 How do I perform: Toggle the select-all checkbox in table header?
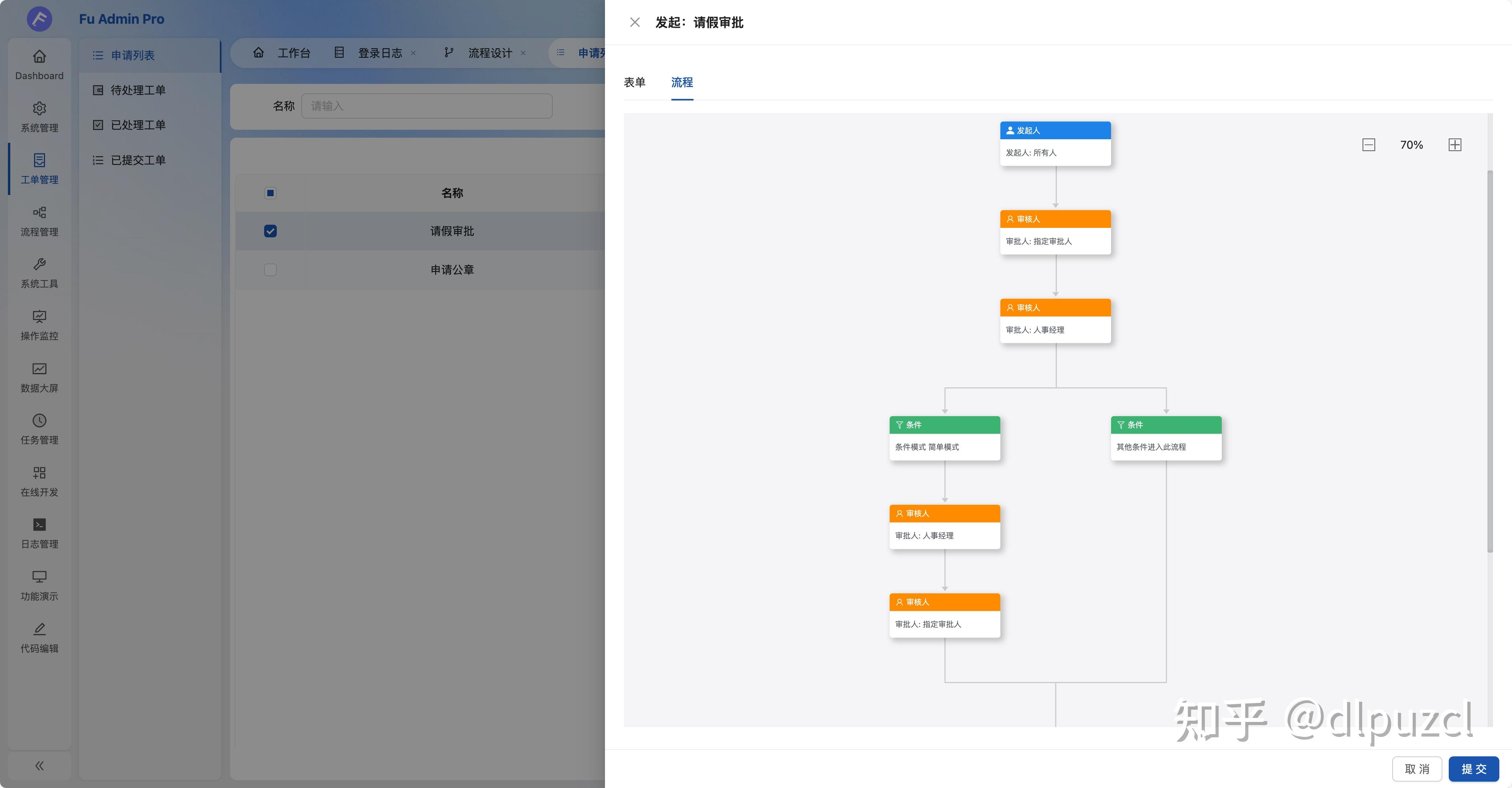tap(270, 193)
